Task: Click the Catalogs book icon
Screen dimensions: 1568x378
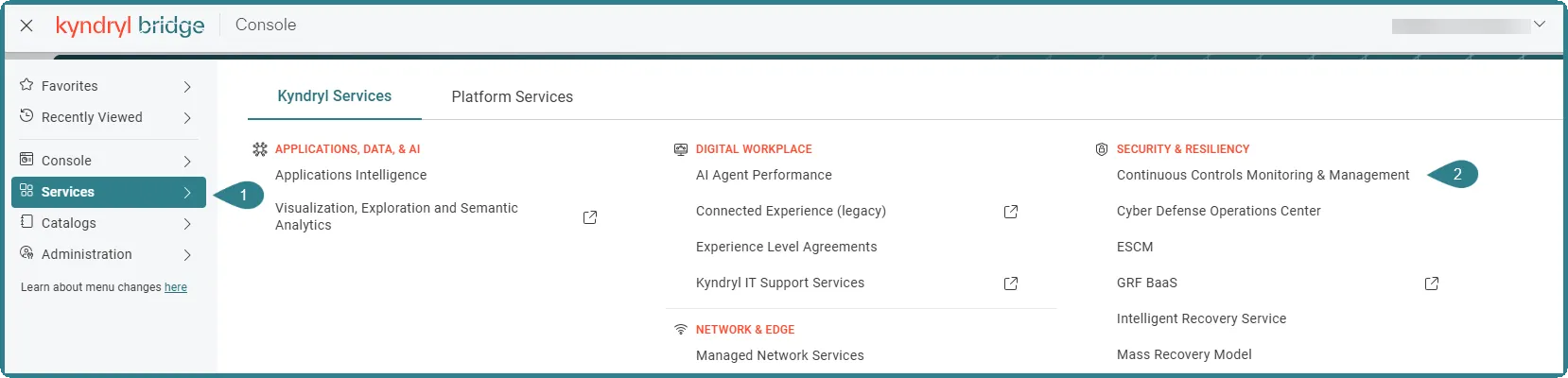Action: (x=26, y=222)
